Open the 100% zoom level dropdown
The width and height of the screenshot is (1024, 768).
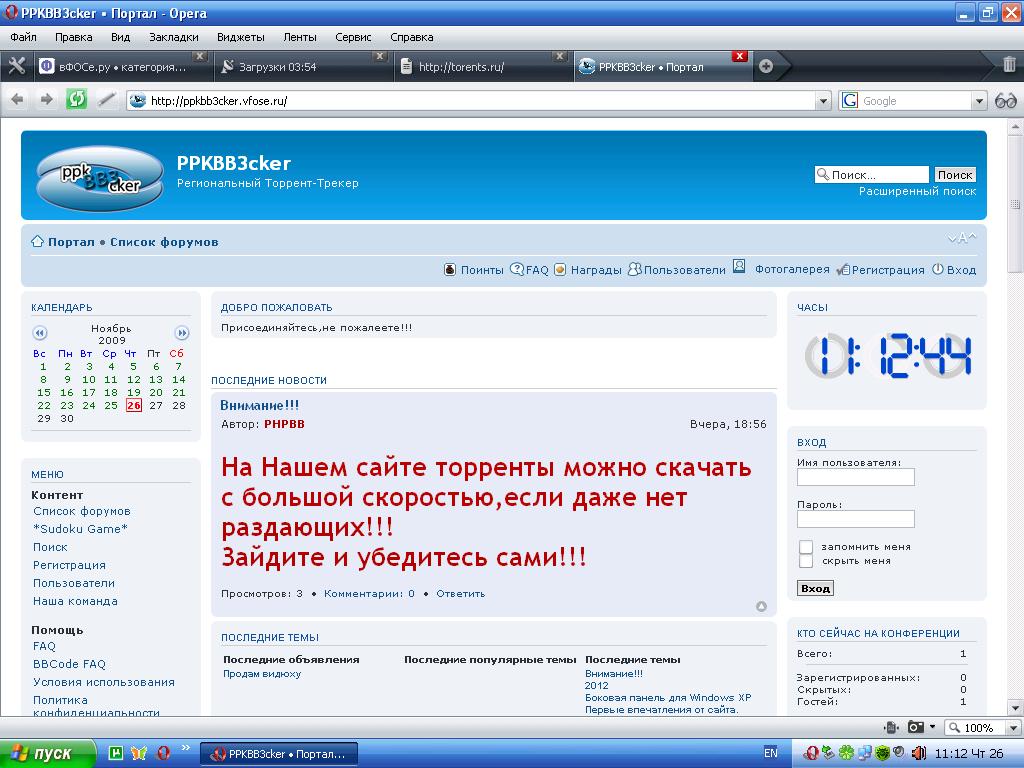click(x=1003, y=727)
